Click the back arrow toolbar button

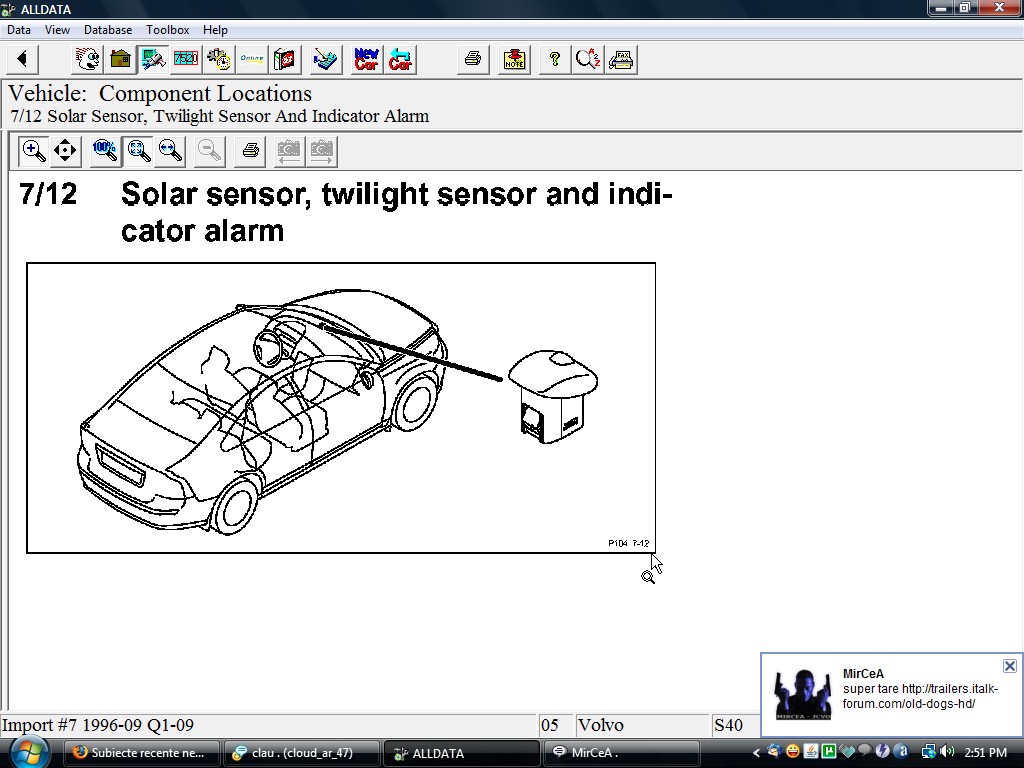tap(22, 60)
